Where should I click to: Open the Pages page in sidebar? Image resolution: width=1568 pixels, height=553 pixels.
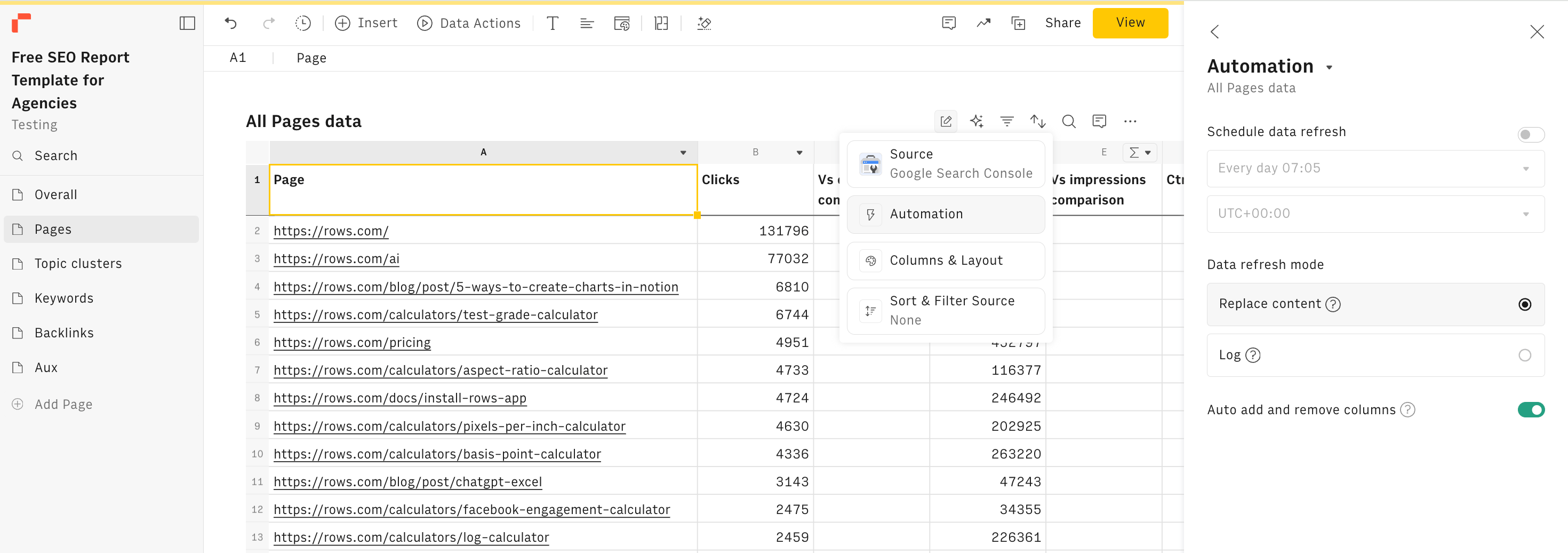coord(101,230)
